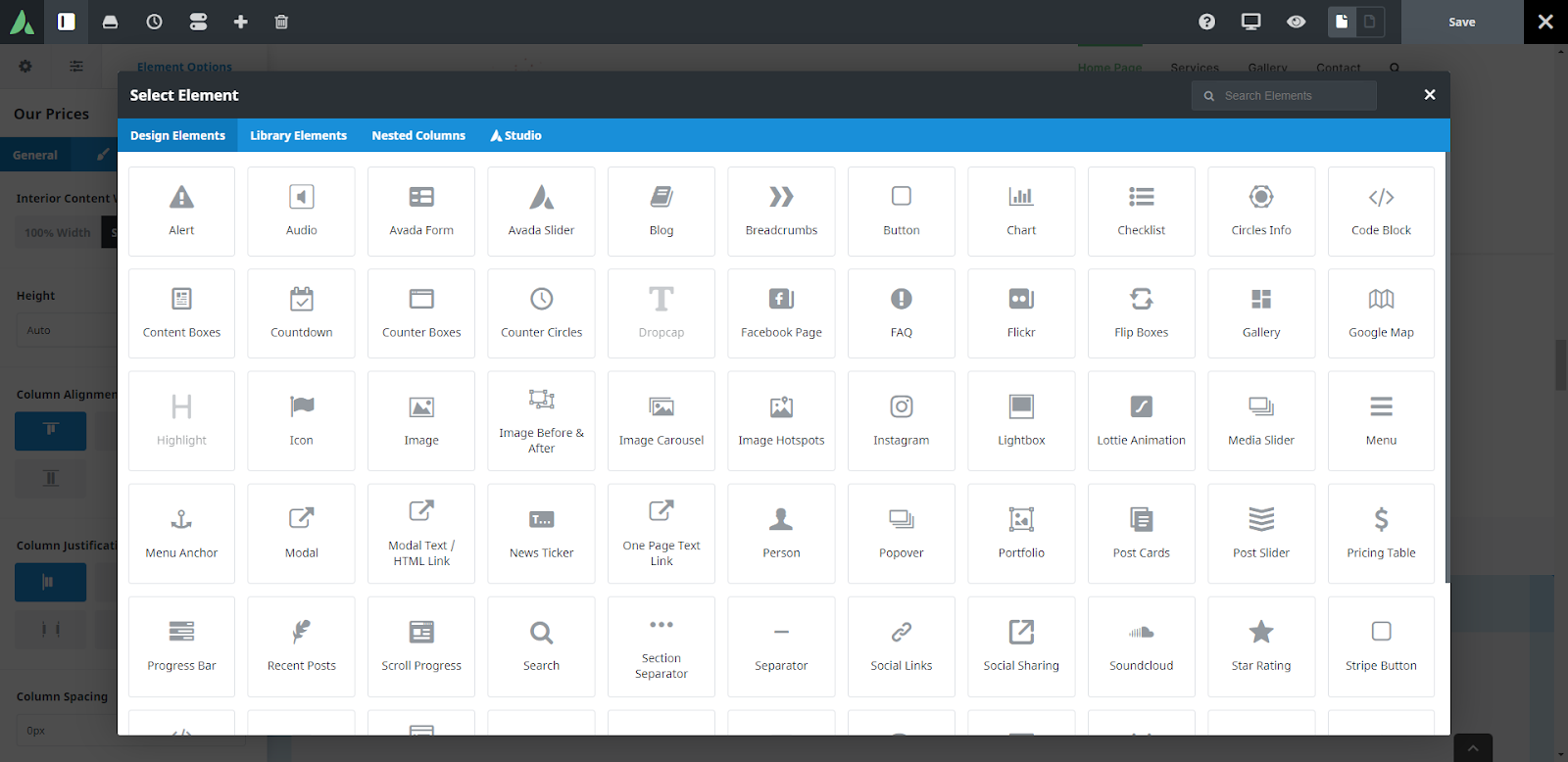1568x762 pixels.
Task: Choose the Avada Form element
Action: pos(421,212)
